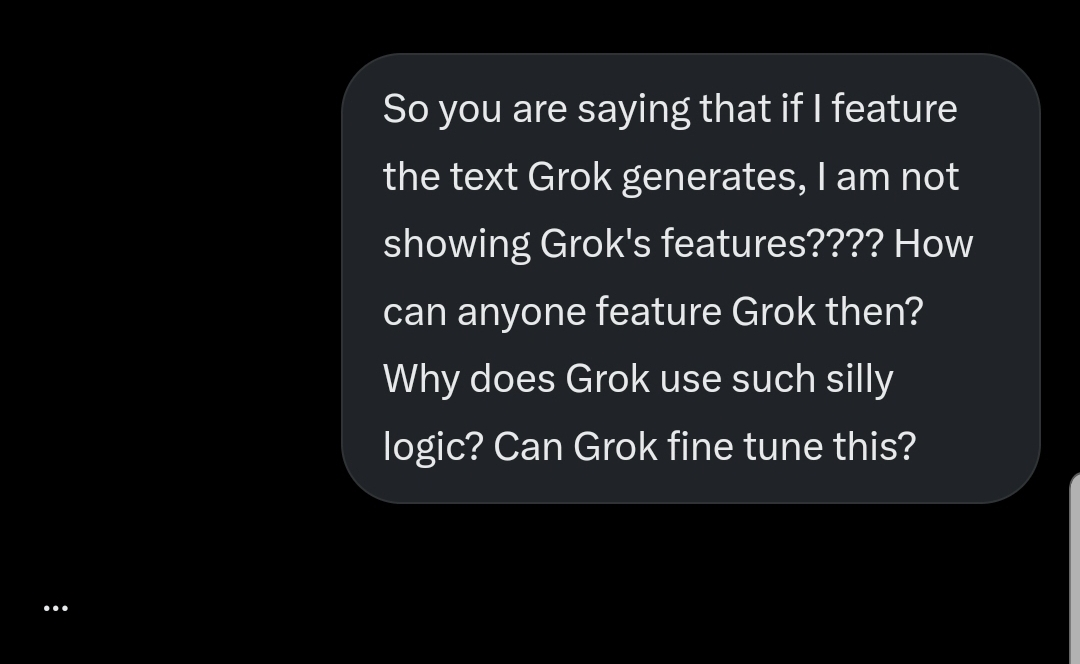The image size is (1080, 664).
Task: Click the word "text" in the second line
Action: tap(484, 178)
